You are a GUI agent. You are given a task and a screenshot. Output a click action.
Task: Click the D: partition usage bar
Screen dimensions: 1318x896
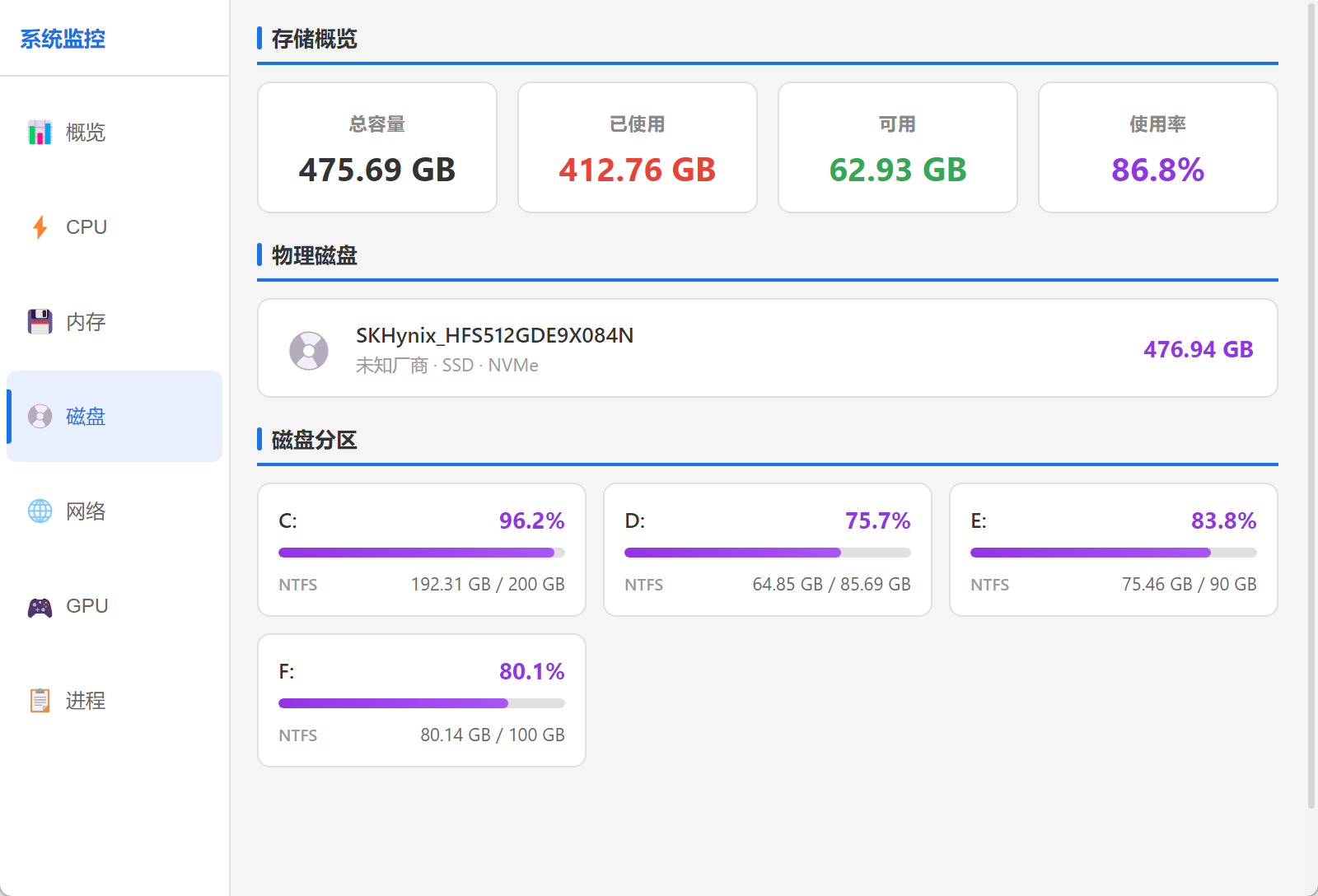pyautogui.click(x=767, y=553)
